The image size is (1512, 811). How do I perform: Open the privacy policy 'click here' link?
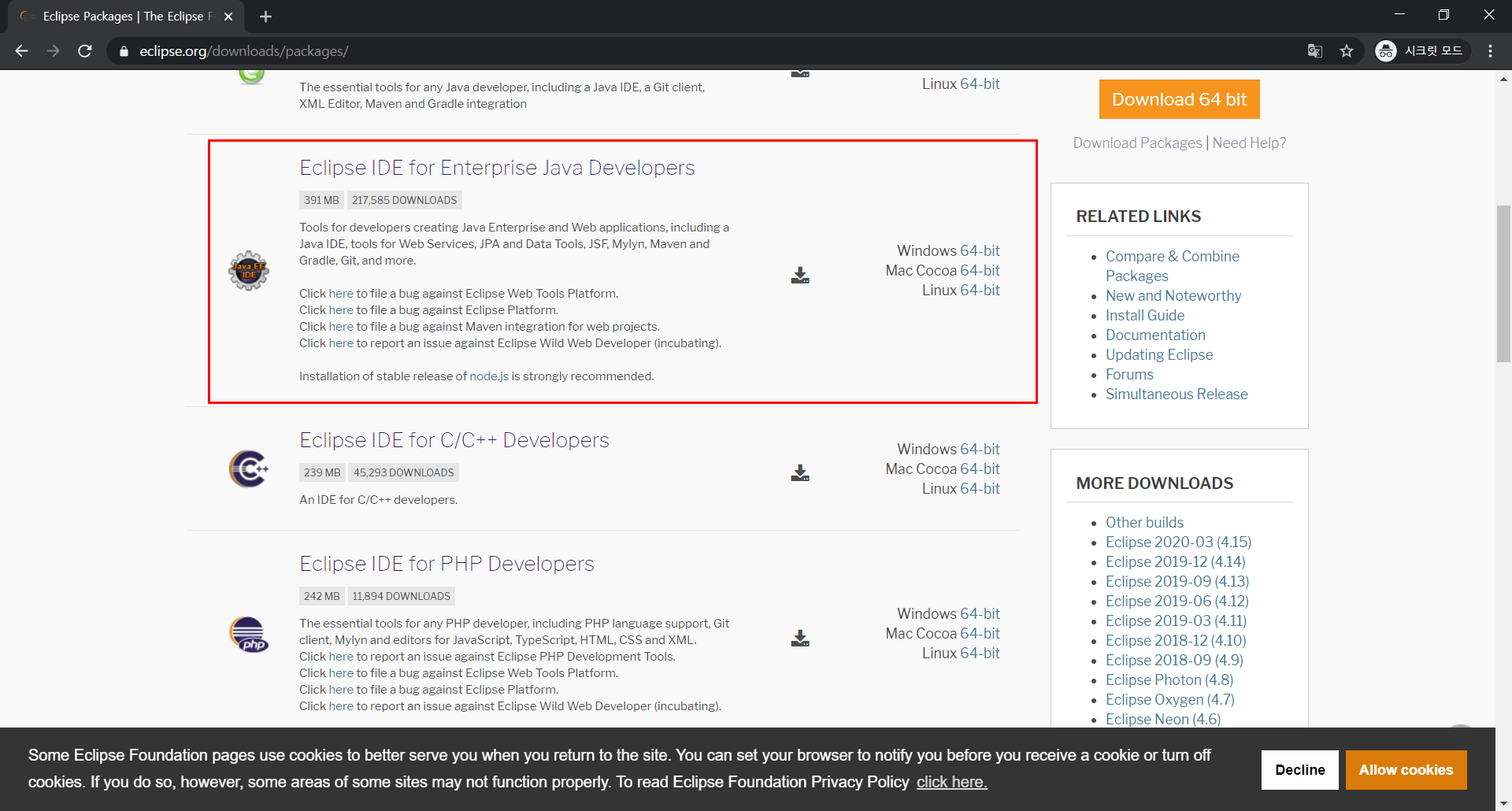pos(951,782)
